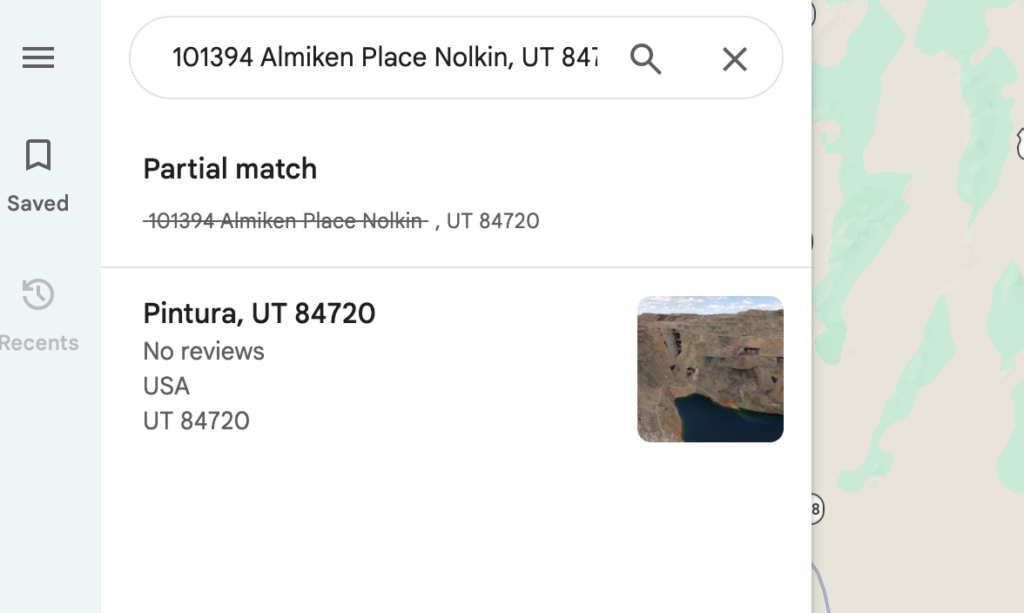Click the strikethrough Almiken Place Nolkin text
Screen dimensions: 1024x613
[x=285, y=220]
